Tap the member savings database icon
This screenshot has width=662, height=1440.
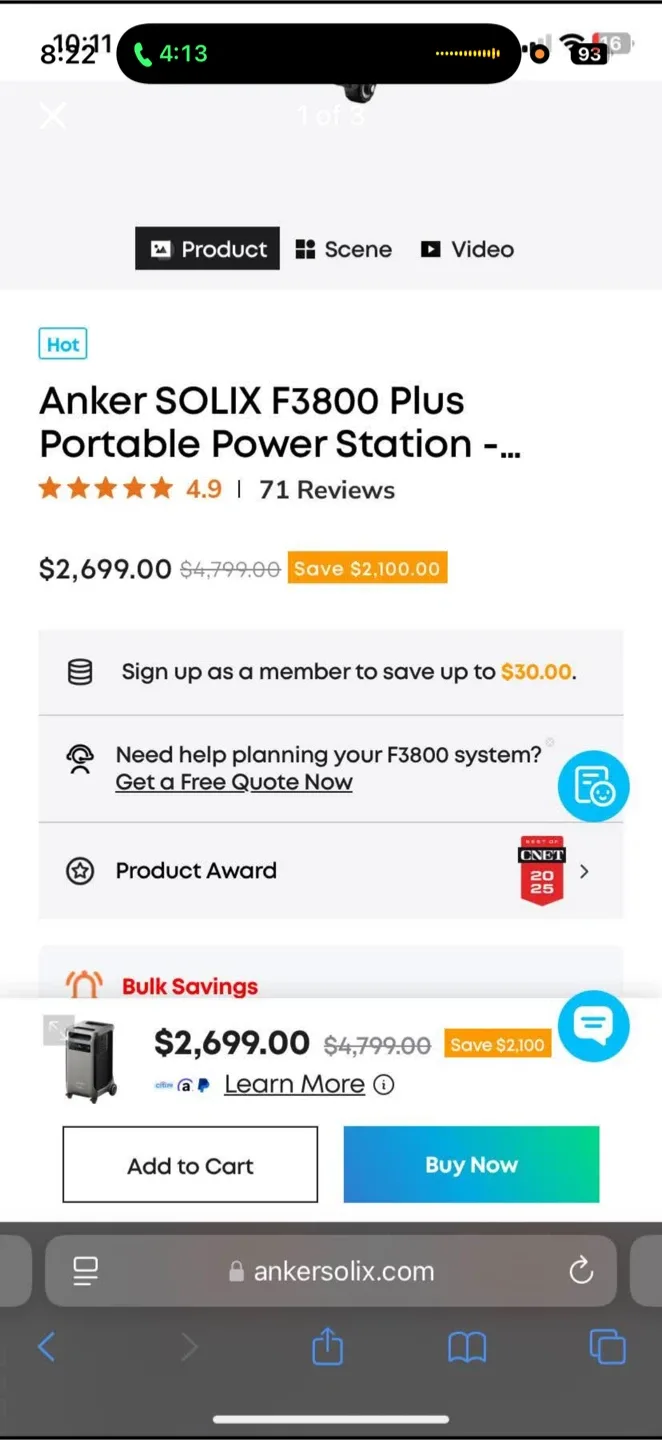80,671
